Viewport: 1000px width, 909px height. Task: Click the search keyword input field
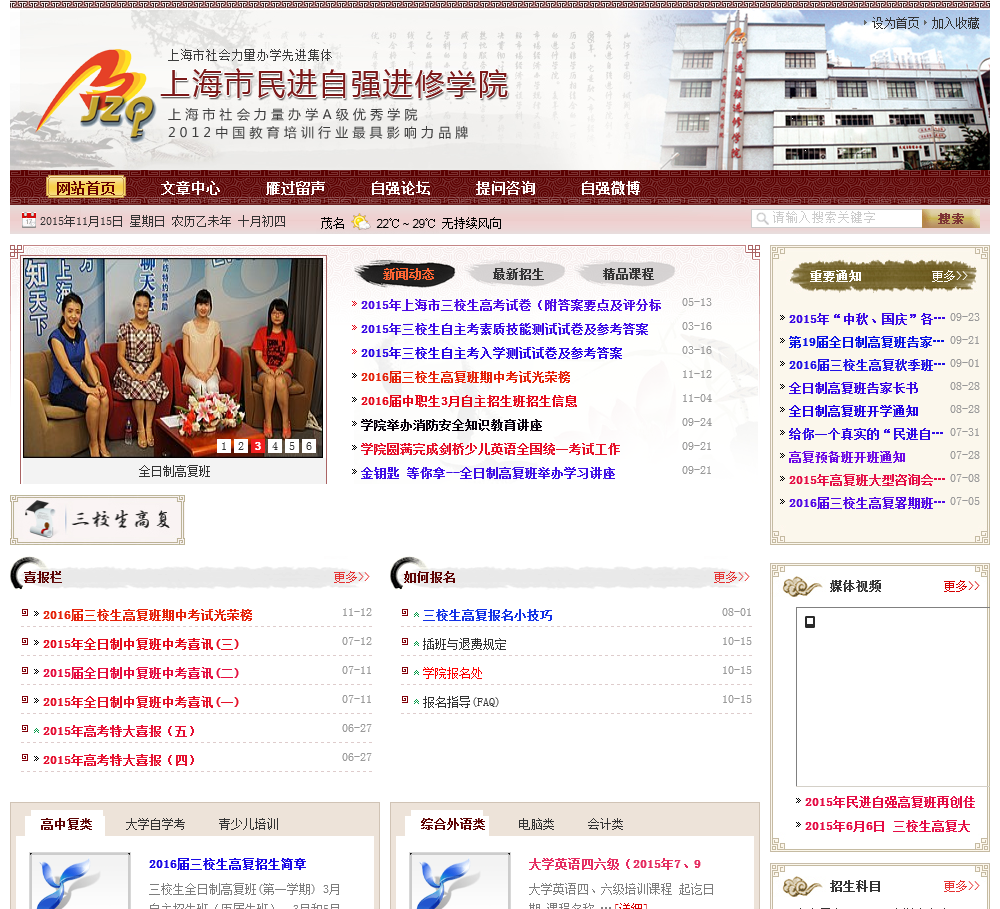[837, 218]
